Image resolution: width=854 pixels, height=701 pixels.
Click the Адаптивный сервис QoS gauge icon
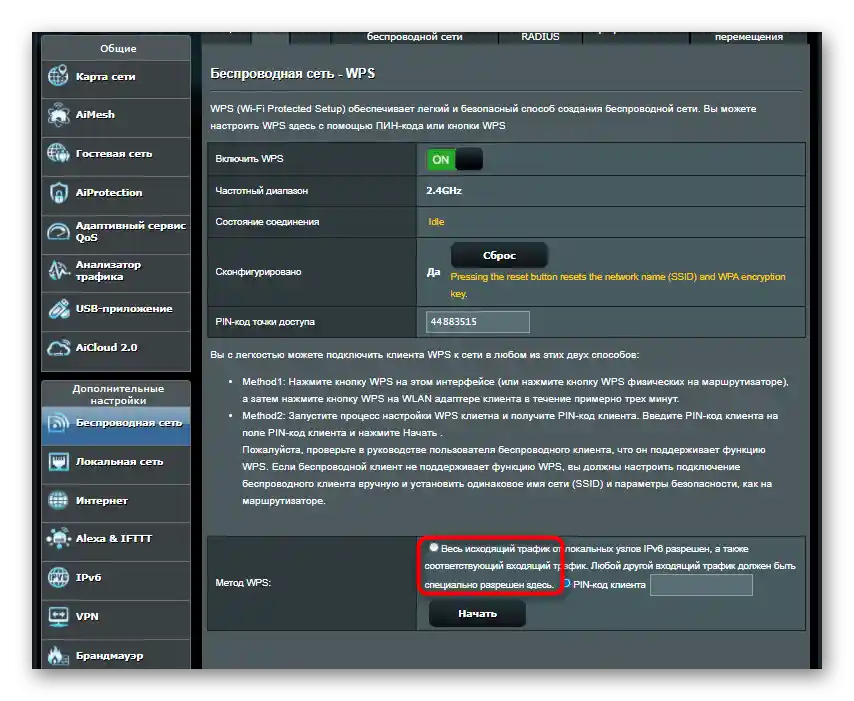(58, 231)
